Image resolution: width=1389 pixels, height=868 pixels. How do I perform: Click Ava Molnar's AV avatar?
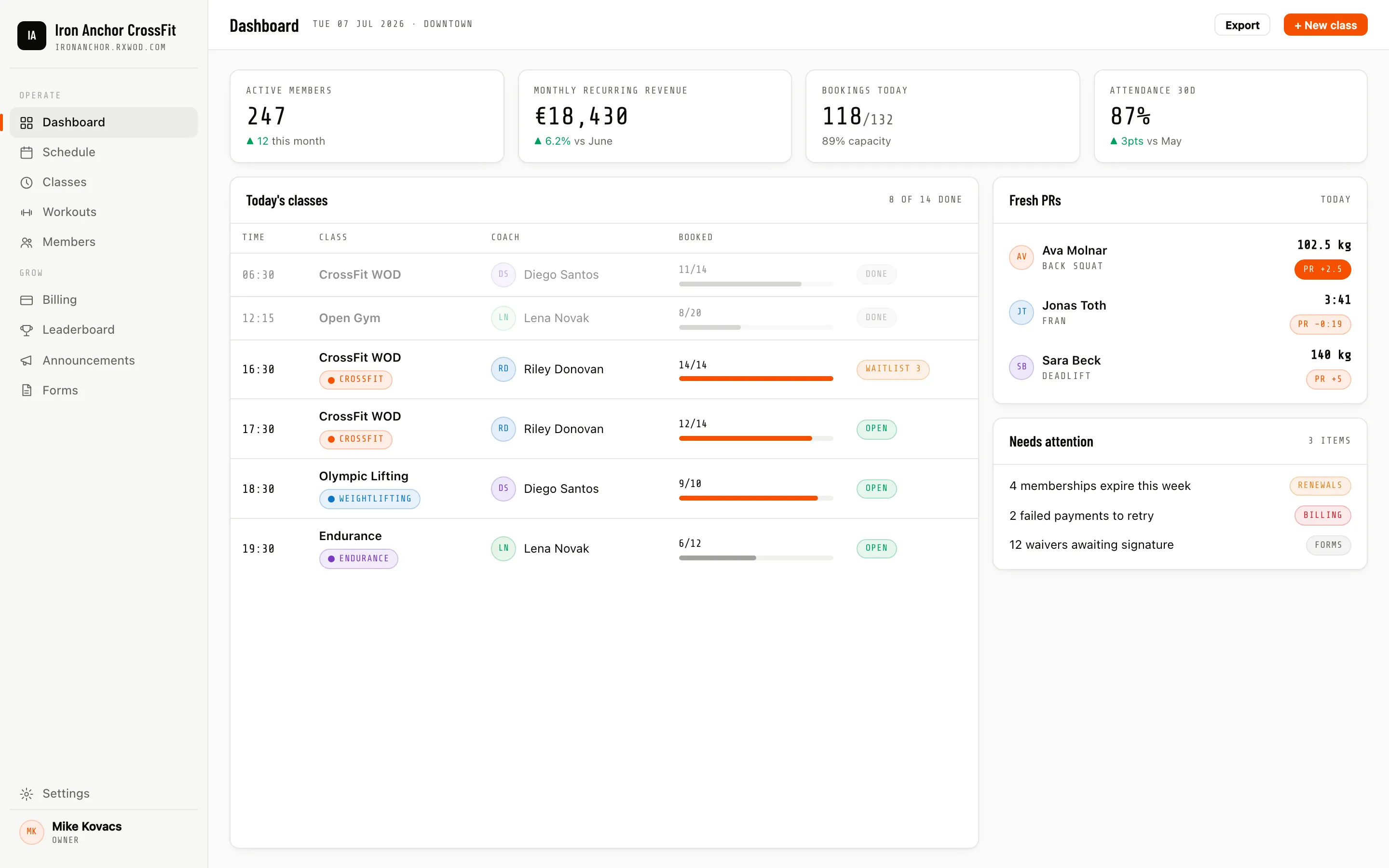pos(1021,257)
